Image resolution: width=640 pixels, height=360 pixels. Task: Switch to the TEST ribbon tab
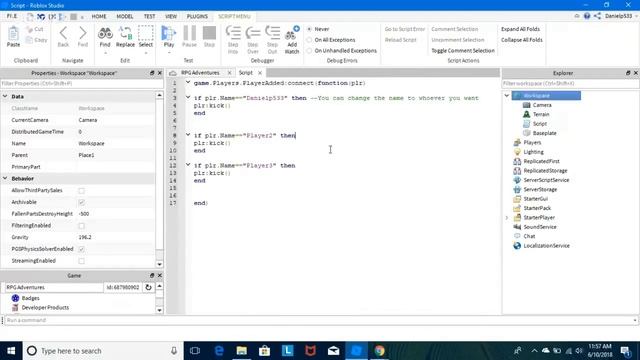pos(149,16)
